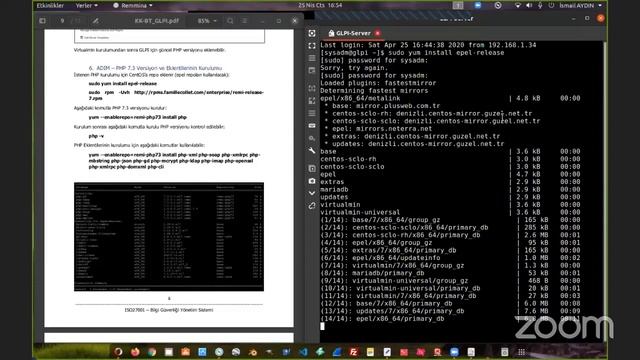This screenshot has height=360, width=640.
Task: Open search in PDF viewer header
Action: pyautogui.click(x=230, y=21)
